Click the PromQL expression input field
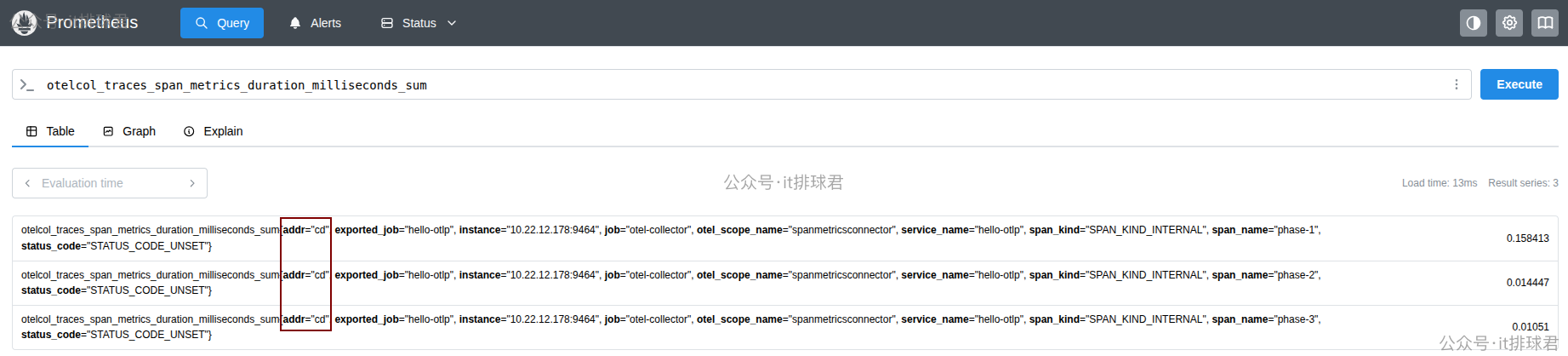The height and width of the screenshot is (356, 1568). coord(740,84)
